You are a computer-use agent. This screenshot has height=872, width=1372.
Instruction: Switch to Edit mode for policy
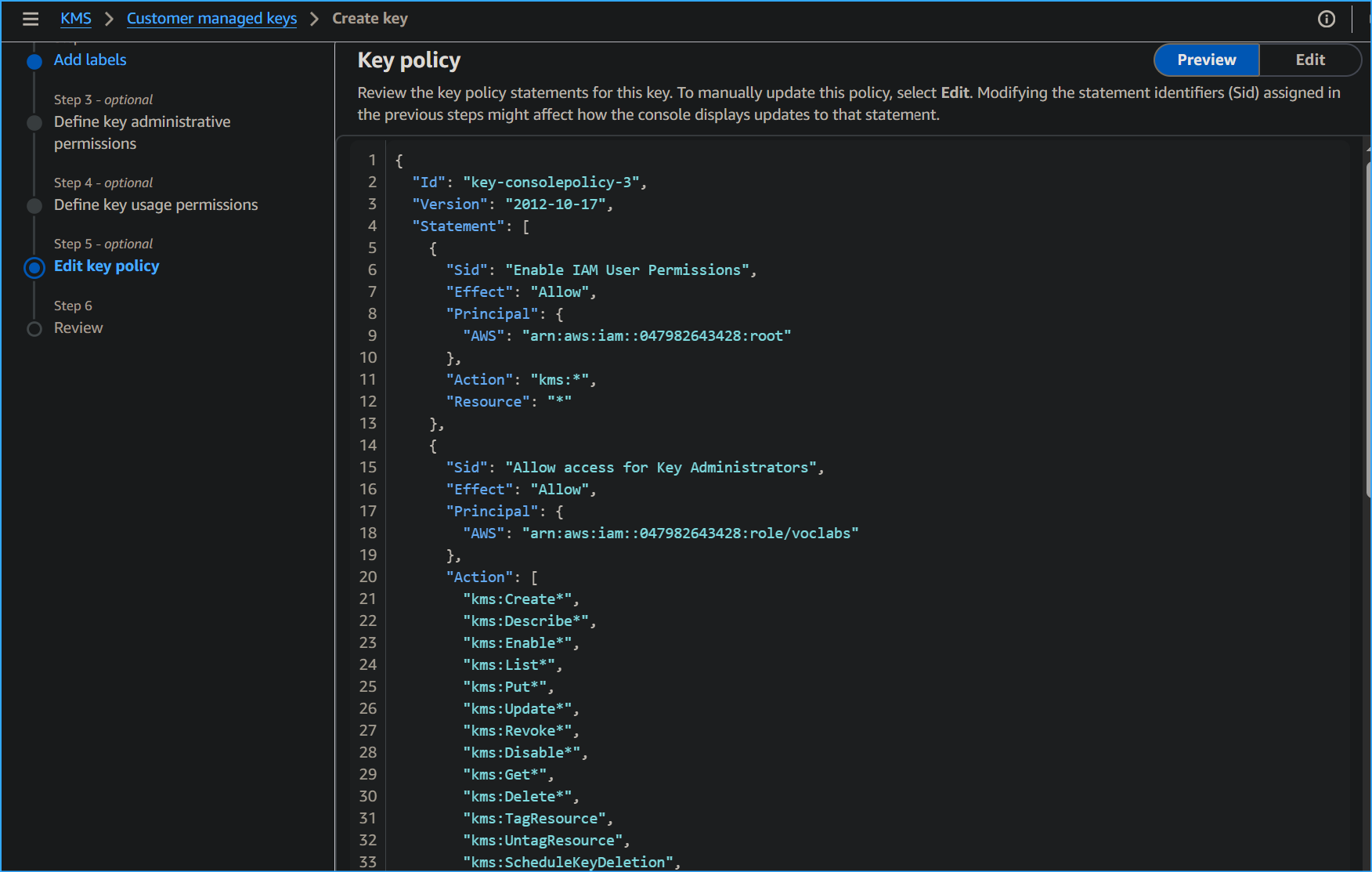[1309, 60]
